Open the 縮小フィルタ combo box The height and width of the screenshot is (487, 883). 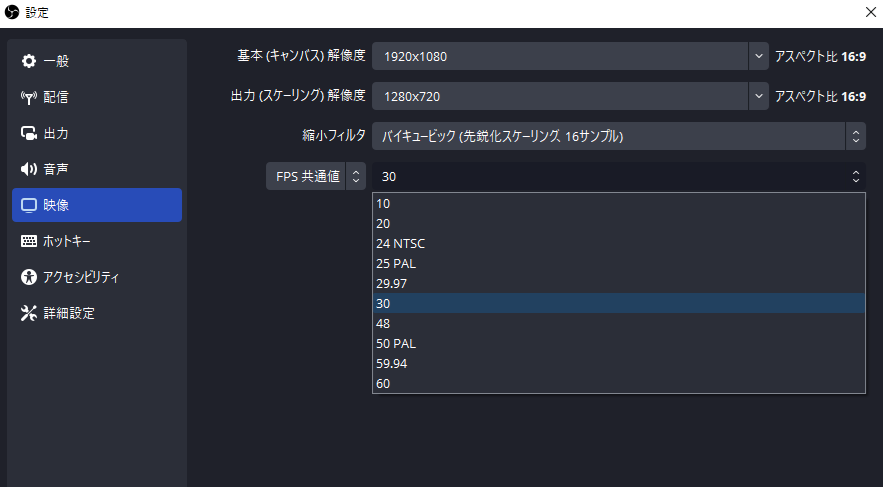tap(618, 136)
